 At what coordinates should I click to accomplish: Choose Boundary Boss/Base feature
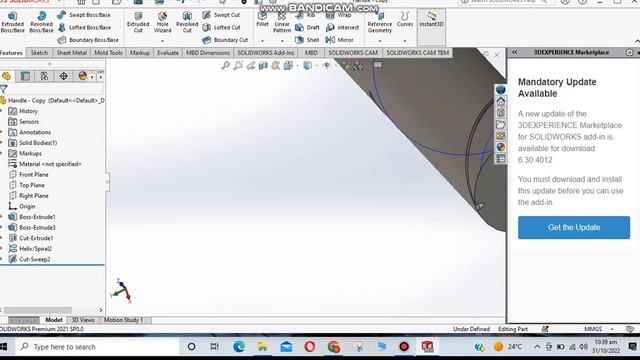[88, 40]
